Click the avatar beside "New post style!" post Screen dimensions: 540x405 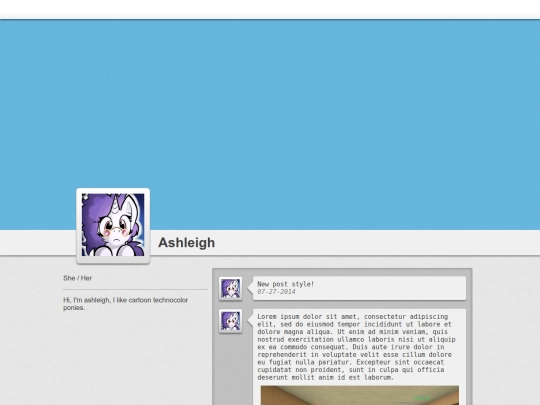tap(230, 289)
